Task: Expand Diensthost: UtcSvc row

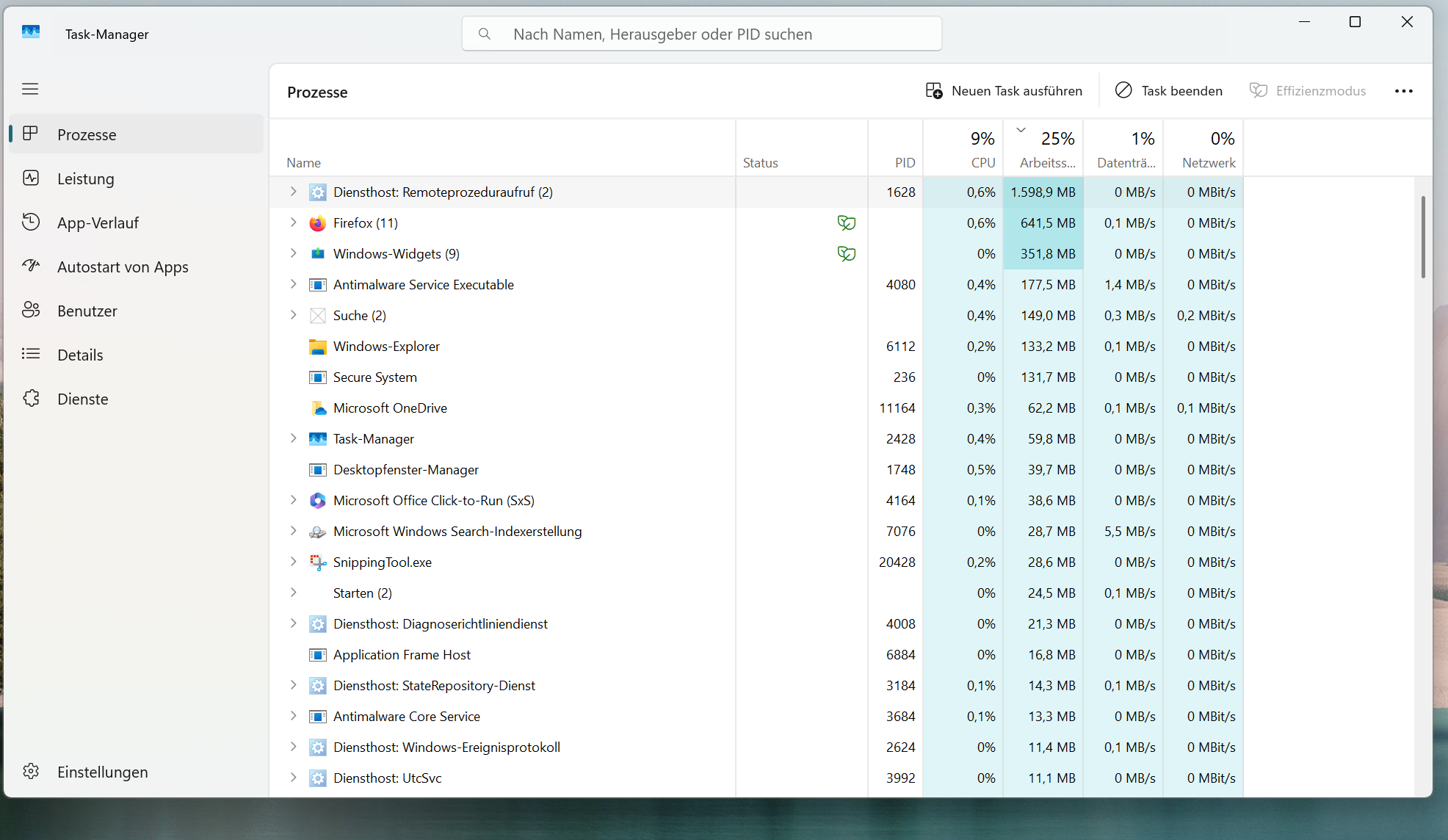Action: pyautogui.click(x=293, y=778)
